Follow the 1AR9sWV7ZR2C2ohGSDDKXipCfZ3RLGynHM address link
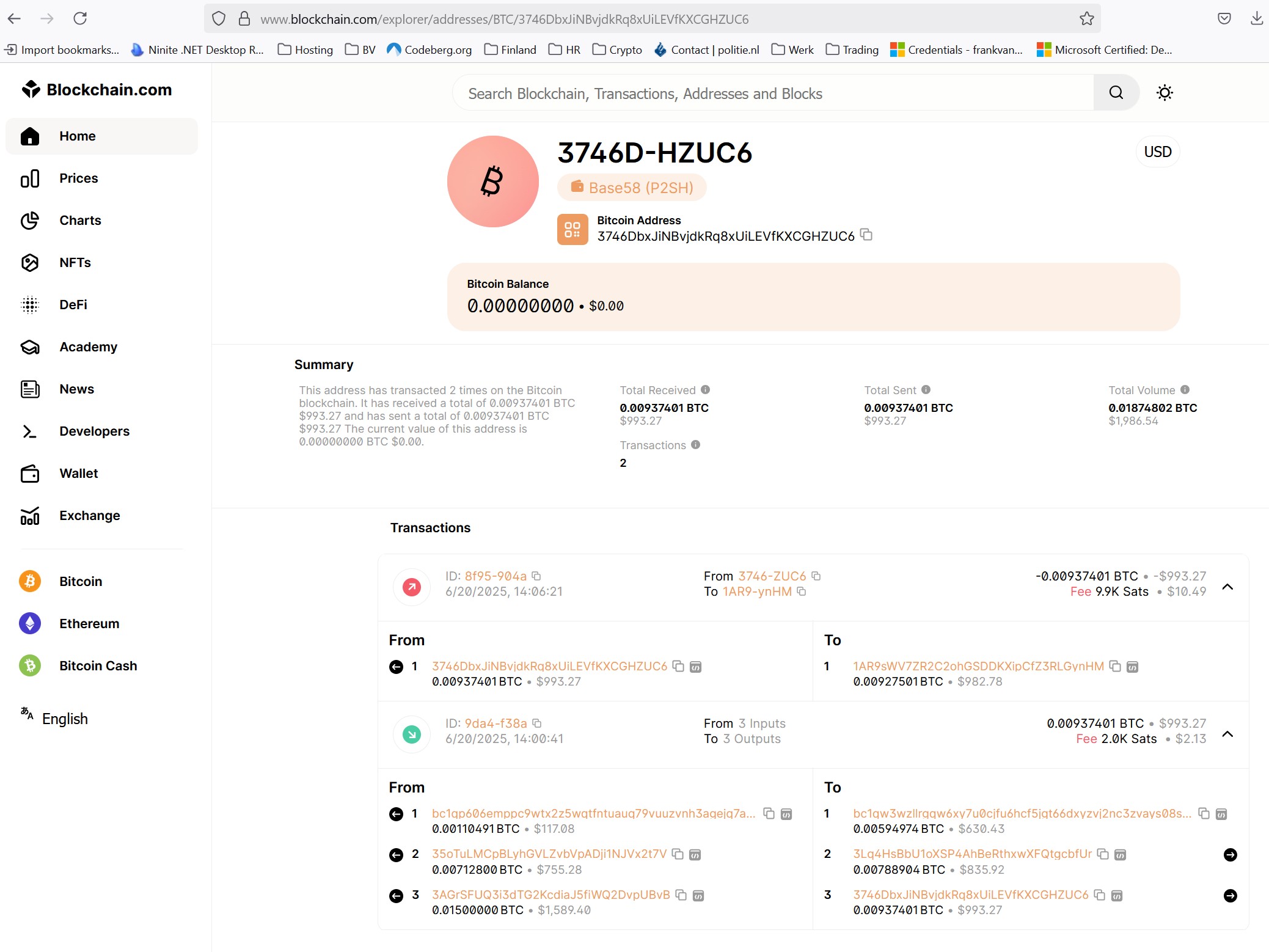Image resolution: width=1269 pixels, height=952 pixels. pyautogui.click(x=978, y=666)
